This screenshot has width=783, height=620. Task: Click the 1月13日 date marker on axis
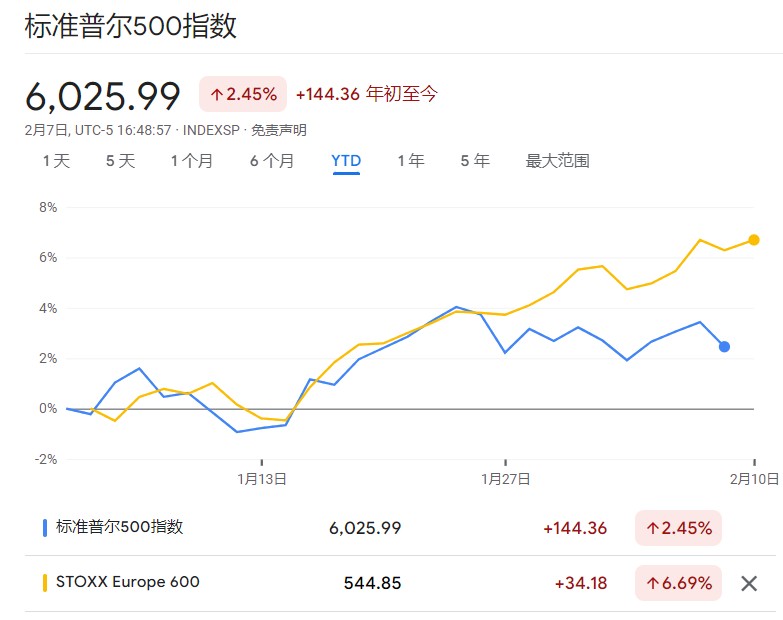point(262,479)
